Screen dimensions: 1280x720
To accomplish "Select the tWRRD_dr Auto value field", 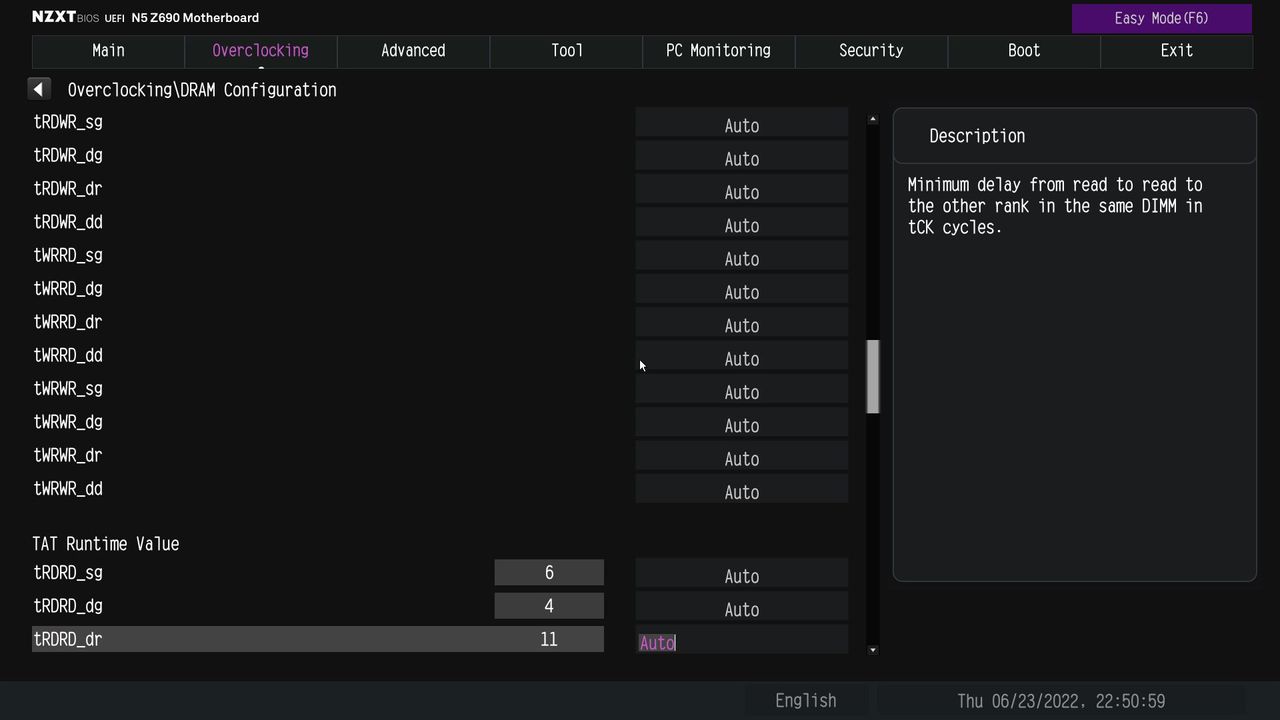I will [742, 324].
